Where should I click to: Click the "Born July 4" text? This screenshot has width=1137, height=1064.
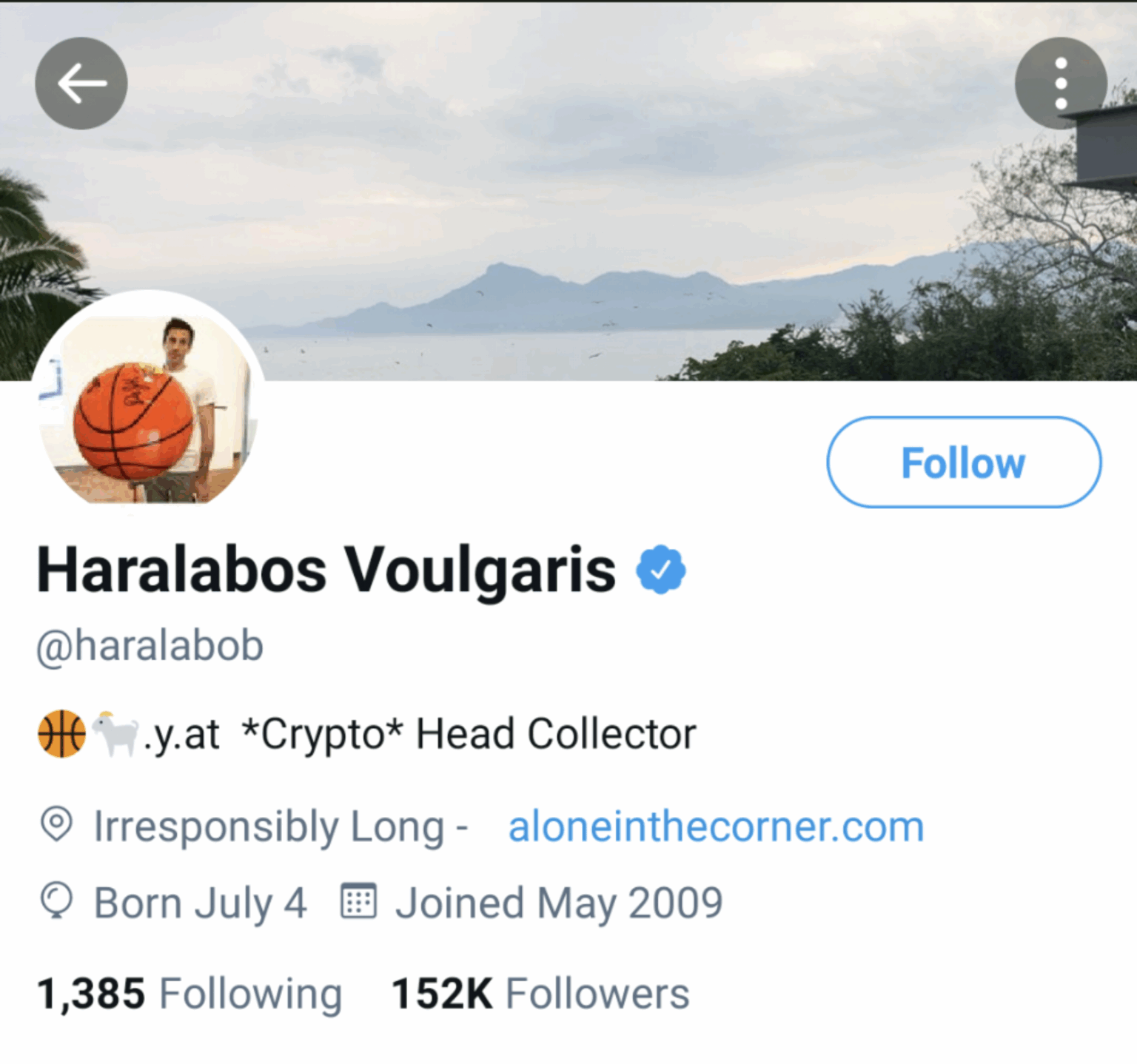200,903
